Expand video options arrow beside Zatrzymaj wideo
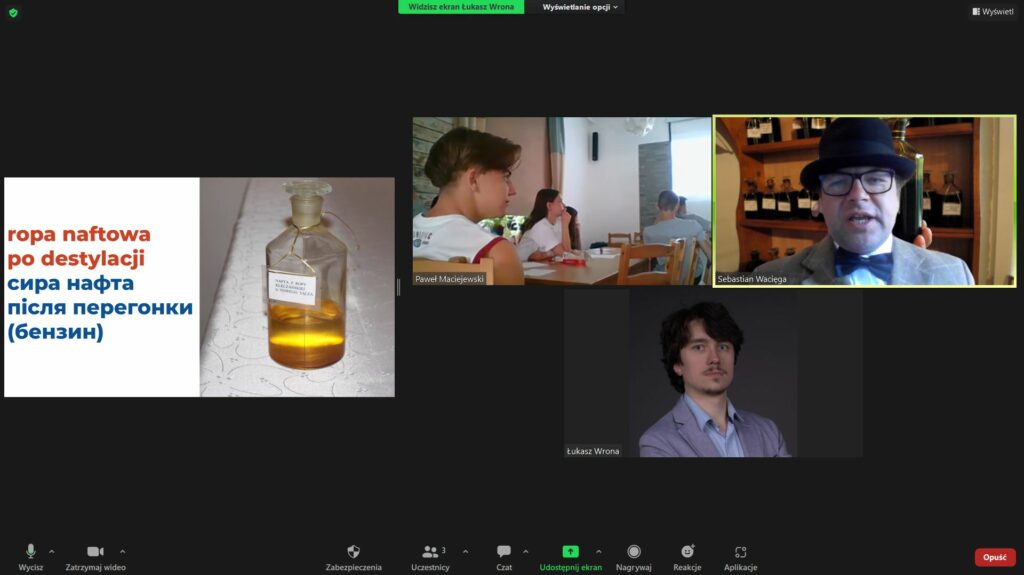 [123, 551]
